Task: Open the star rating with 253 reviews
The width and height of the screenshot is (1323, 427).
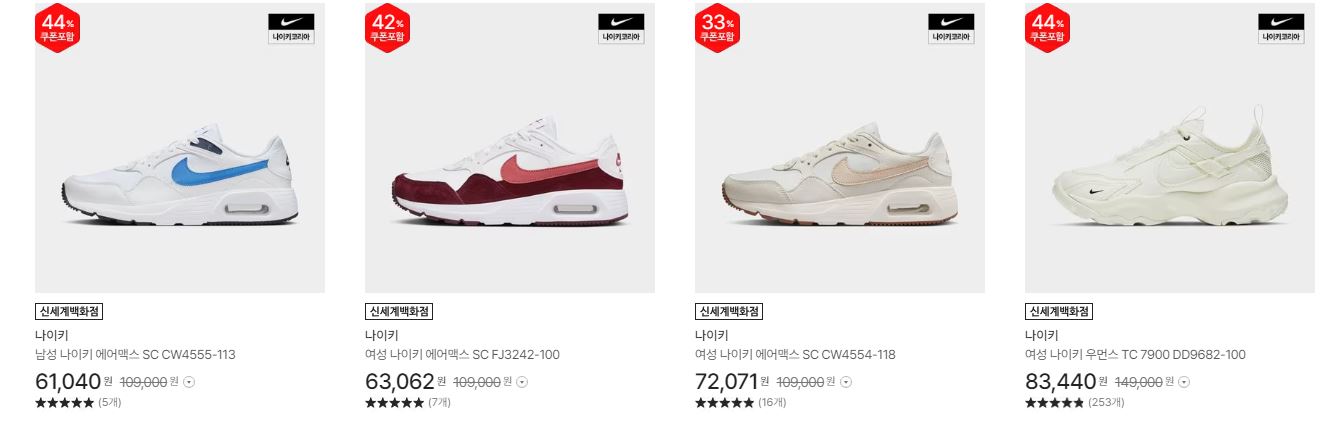Action: [1074, 403]
